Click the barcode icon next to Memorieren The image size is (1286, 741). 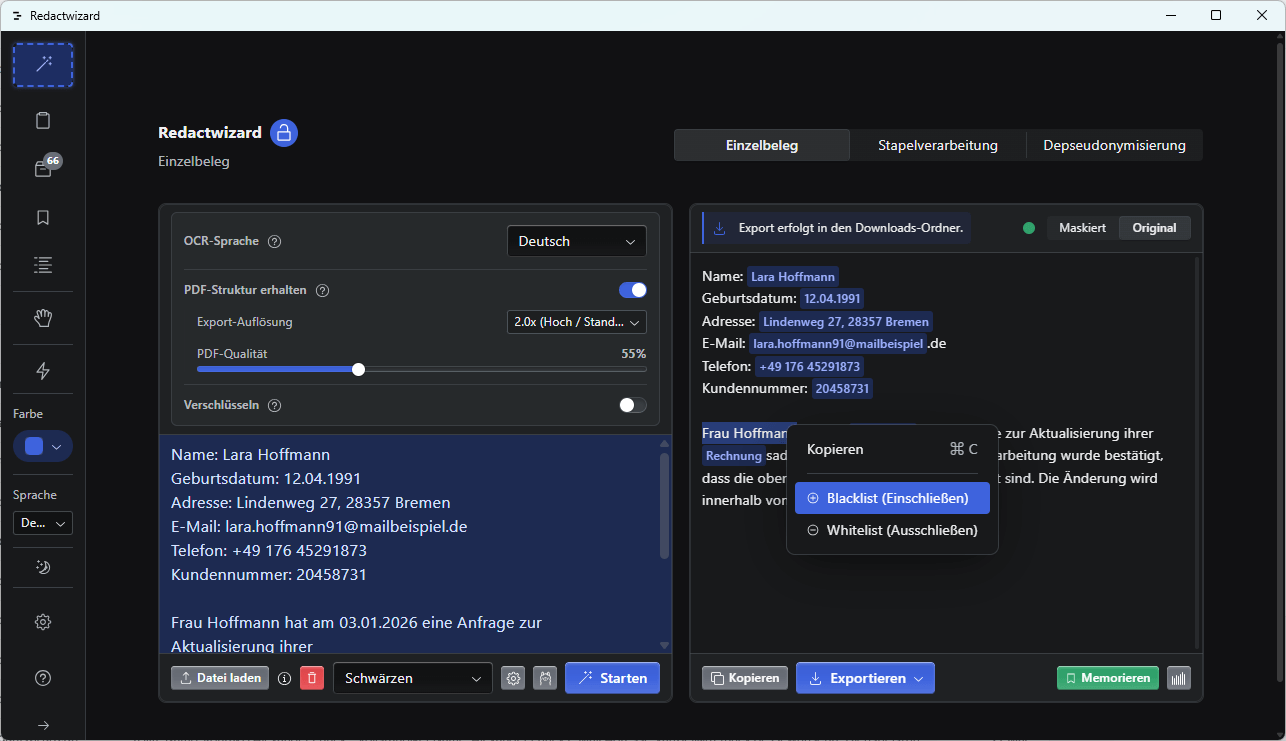1179,678
